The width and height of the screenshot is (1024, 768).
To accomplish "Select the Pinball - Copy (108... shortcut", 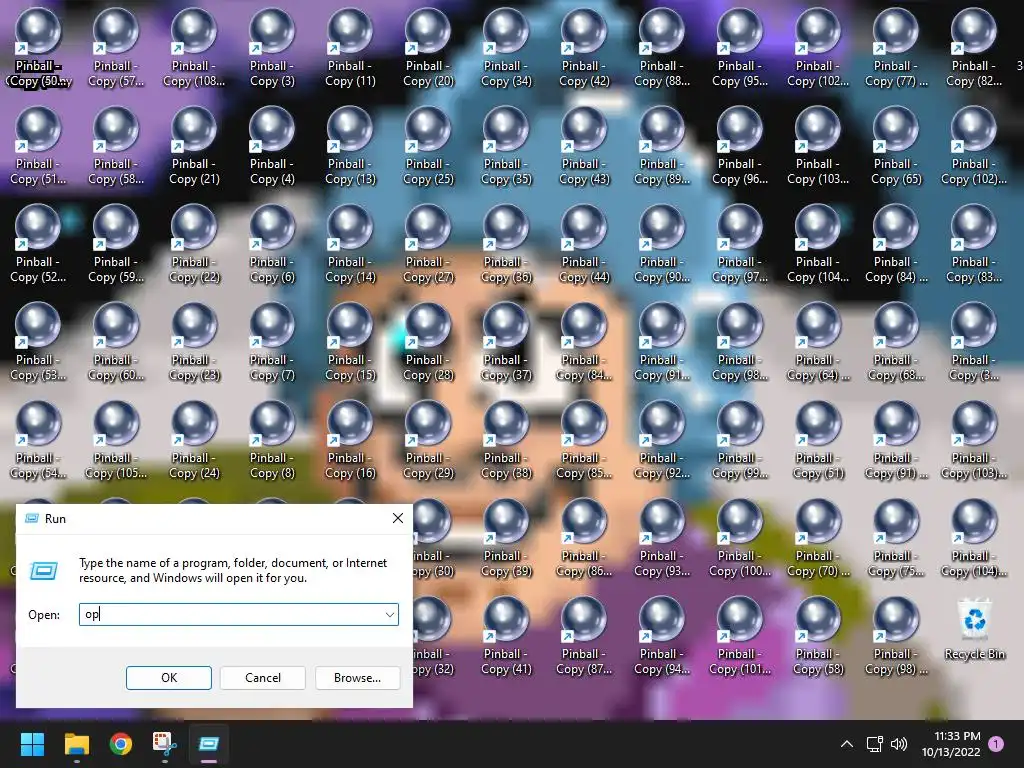I will tap(194, 48).
